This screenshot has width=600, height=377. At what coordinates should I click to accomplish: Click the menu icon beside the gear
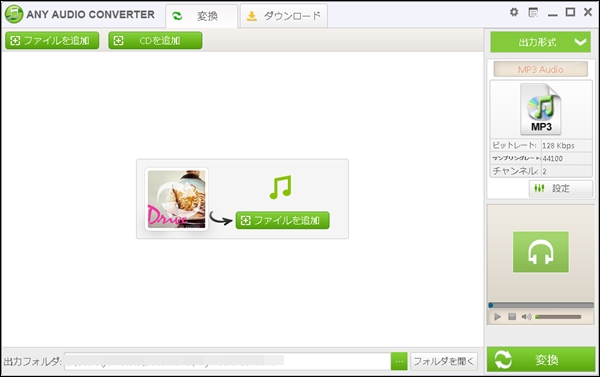[x=533, y=12]
